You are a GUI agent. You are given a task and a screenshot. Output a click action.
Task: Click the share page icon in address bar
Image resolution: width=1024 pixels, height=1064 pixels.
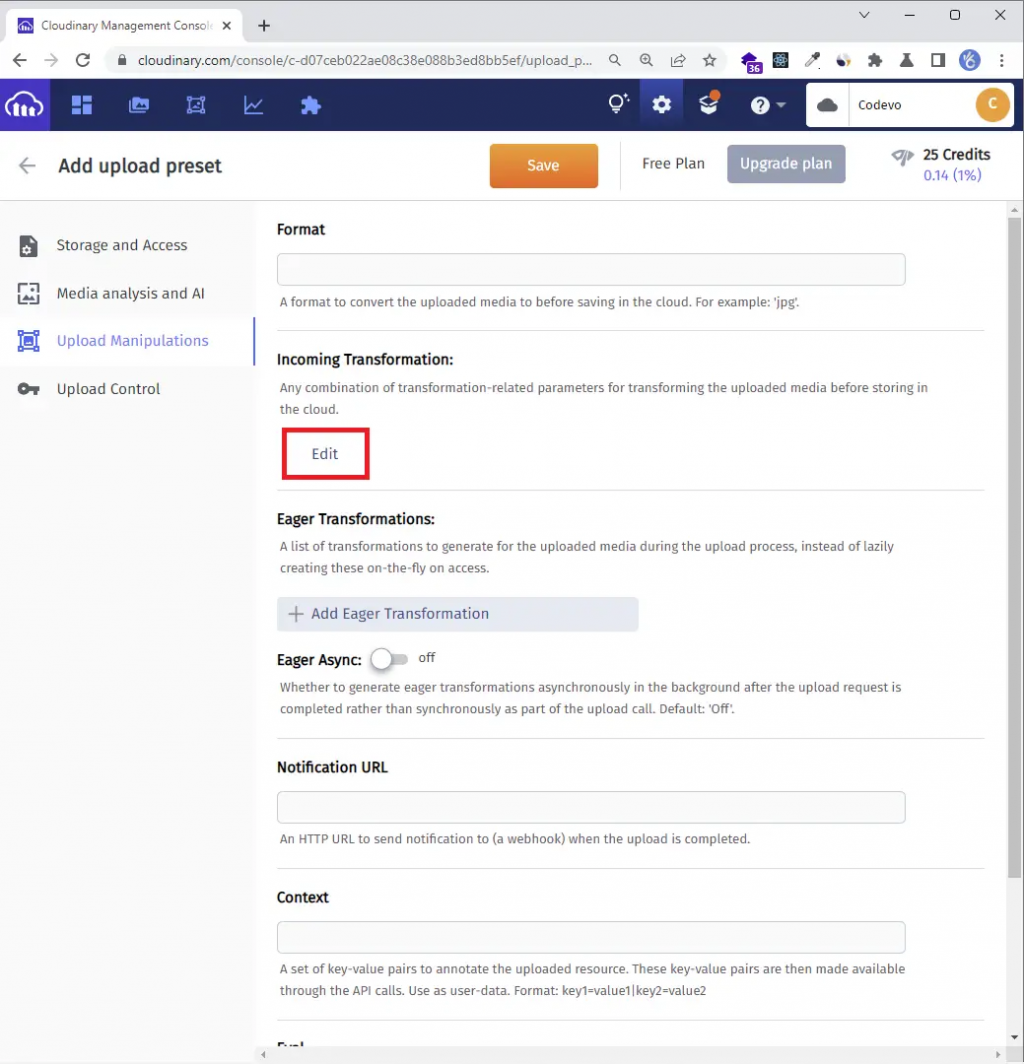678,60
